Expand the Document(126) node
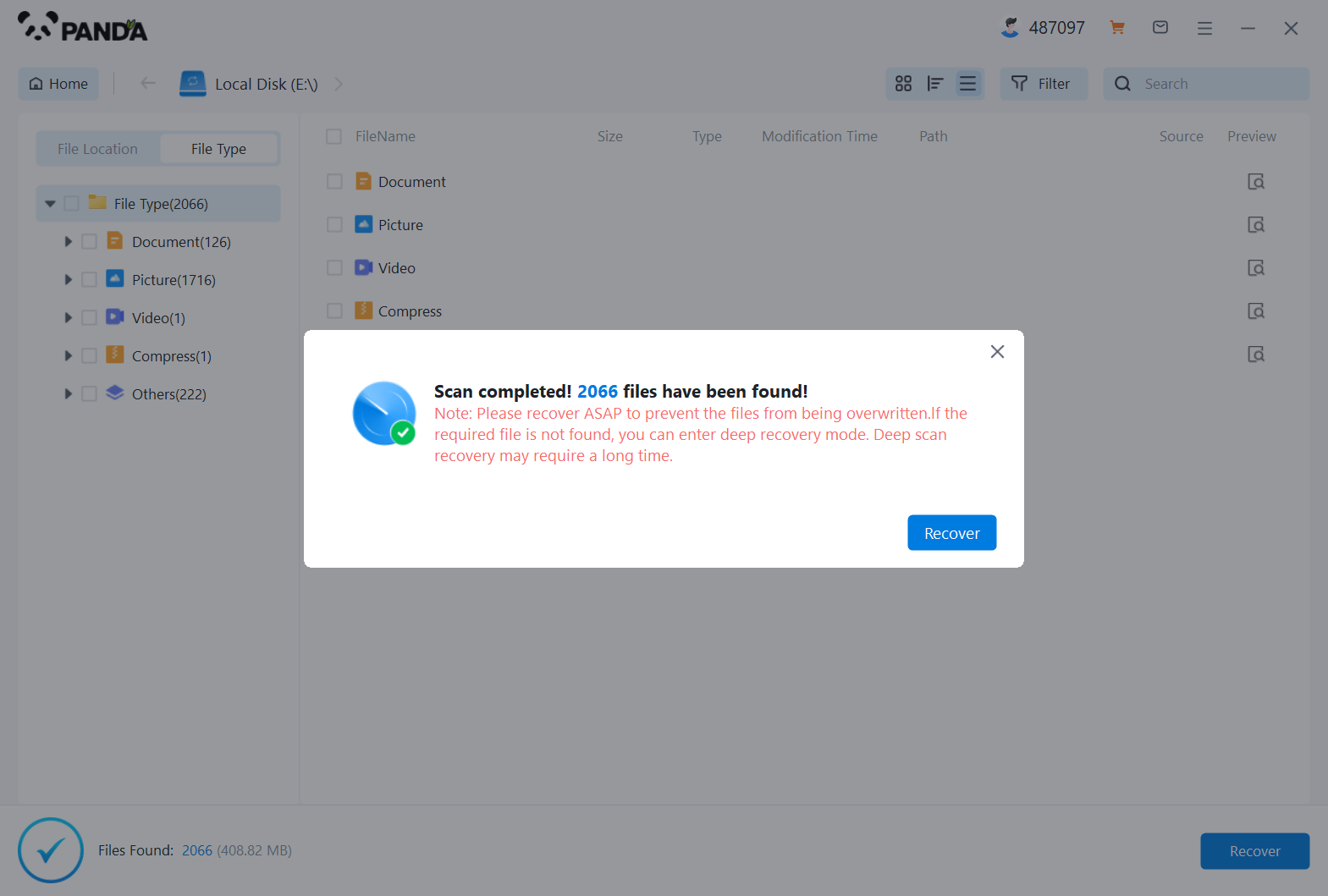The height and width of the screenshot is (896, 1328). 68,242
